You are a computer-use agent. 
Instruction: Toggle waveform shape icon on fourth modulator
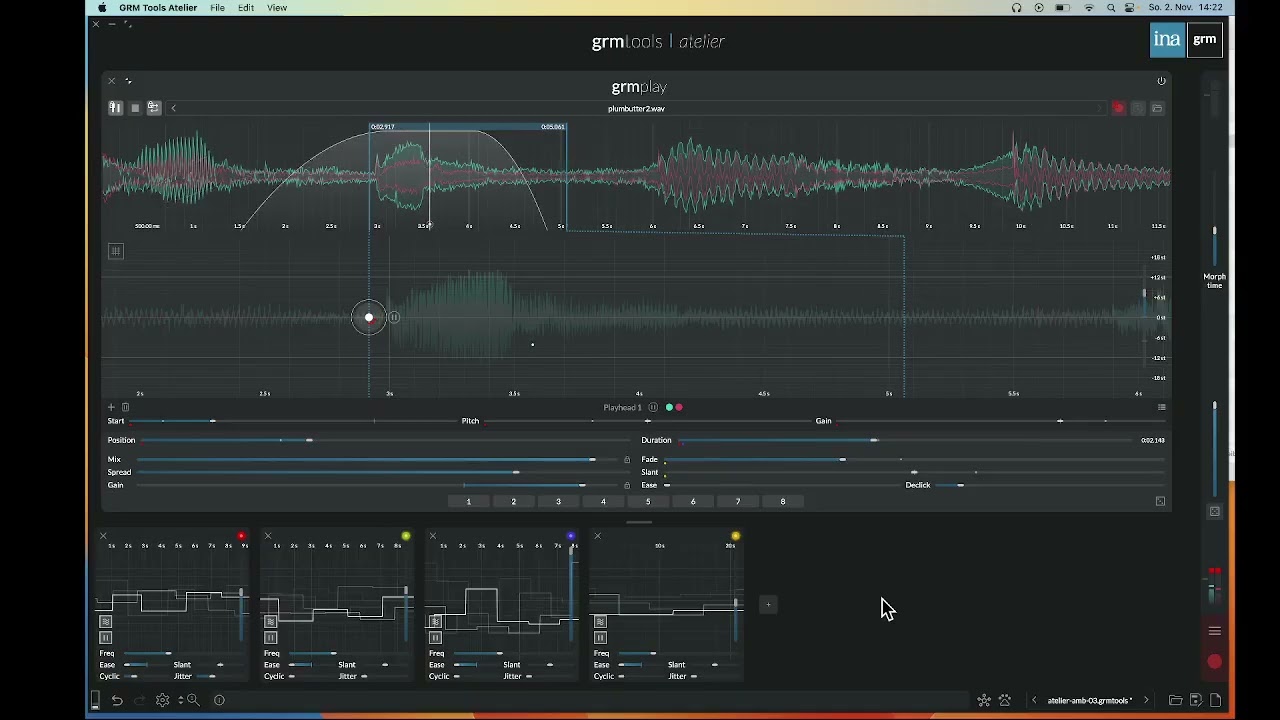point(600,622)
